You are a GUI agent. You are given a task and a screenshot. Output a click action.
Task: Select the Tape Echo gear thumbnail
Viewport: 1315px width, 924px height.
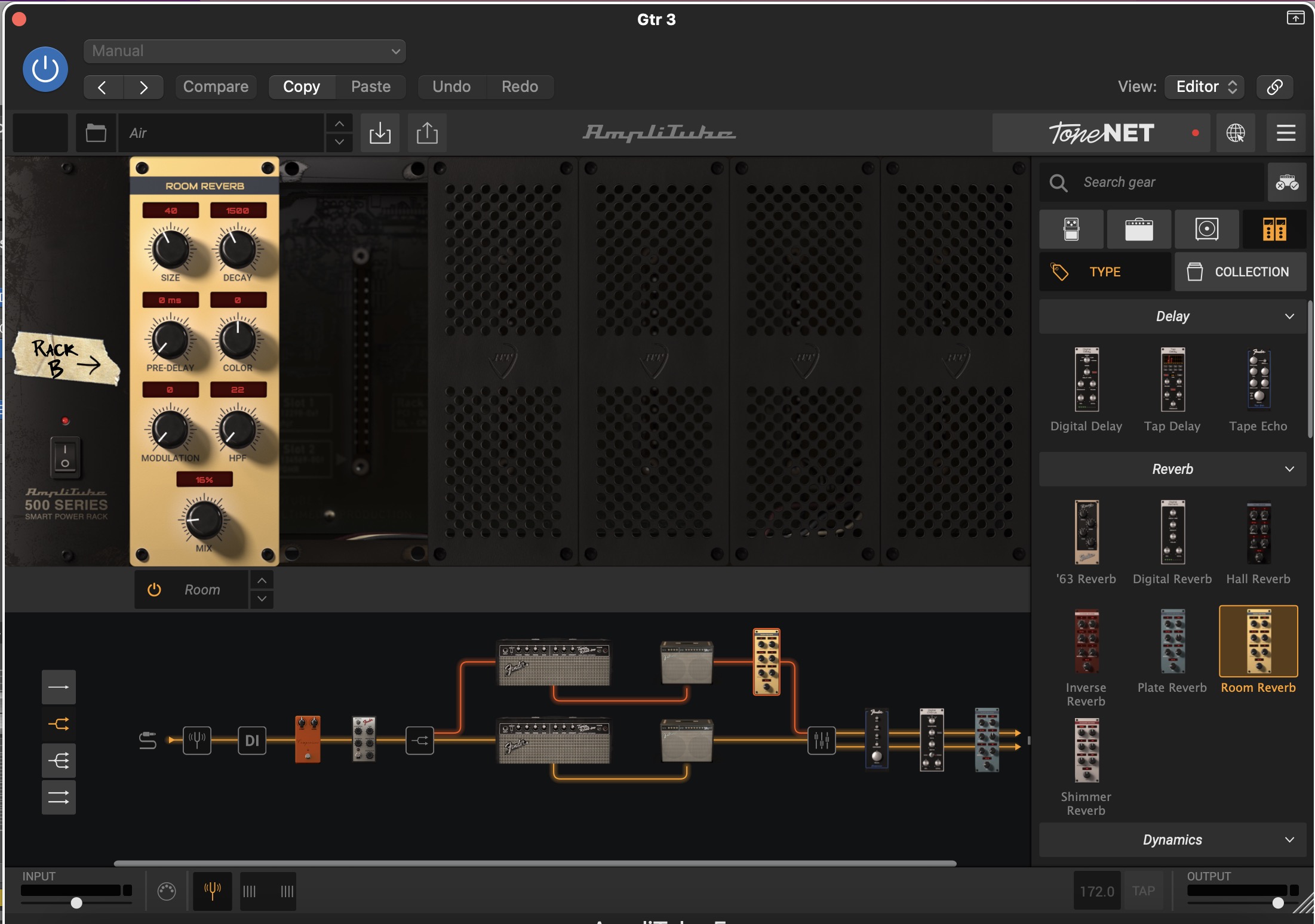(x=1258, y=380)
